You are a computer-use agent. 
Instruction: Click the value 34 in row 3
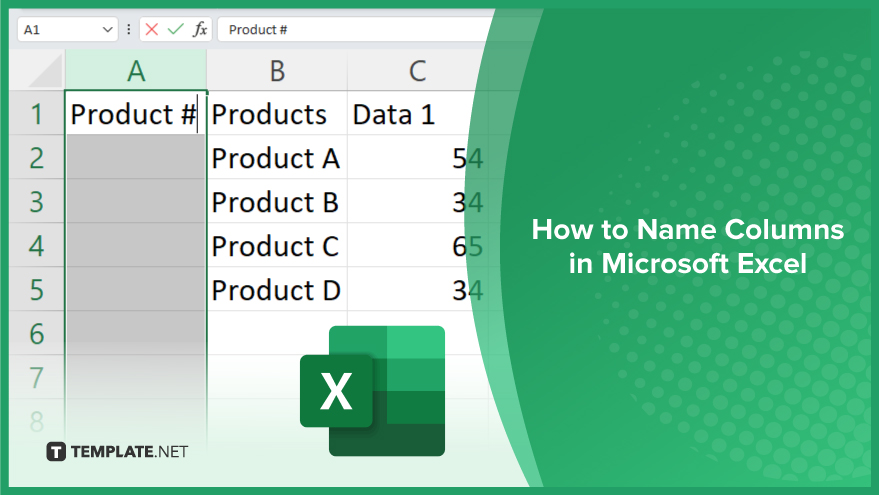click(x=467, y=202)
